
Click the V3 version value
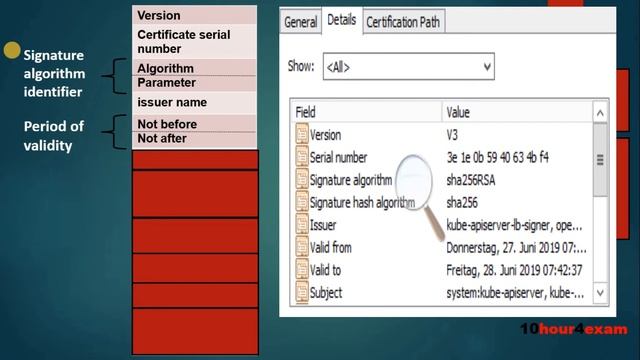coord(452,135)
